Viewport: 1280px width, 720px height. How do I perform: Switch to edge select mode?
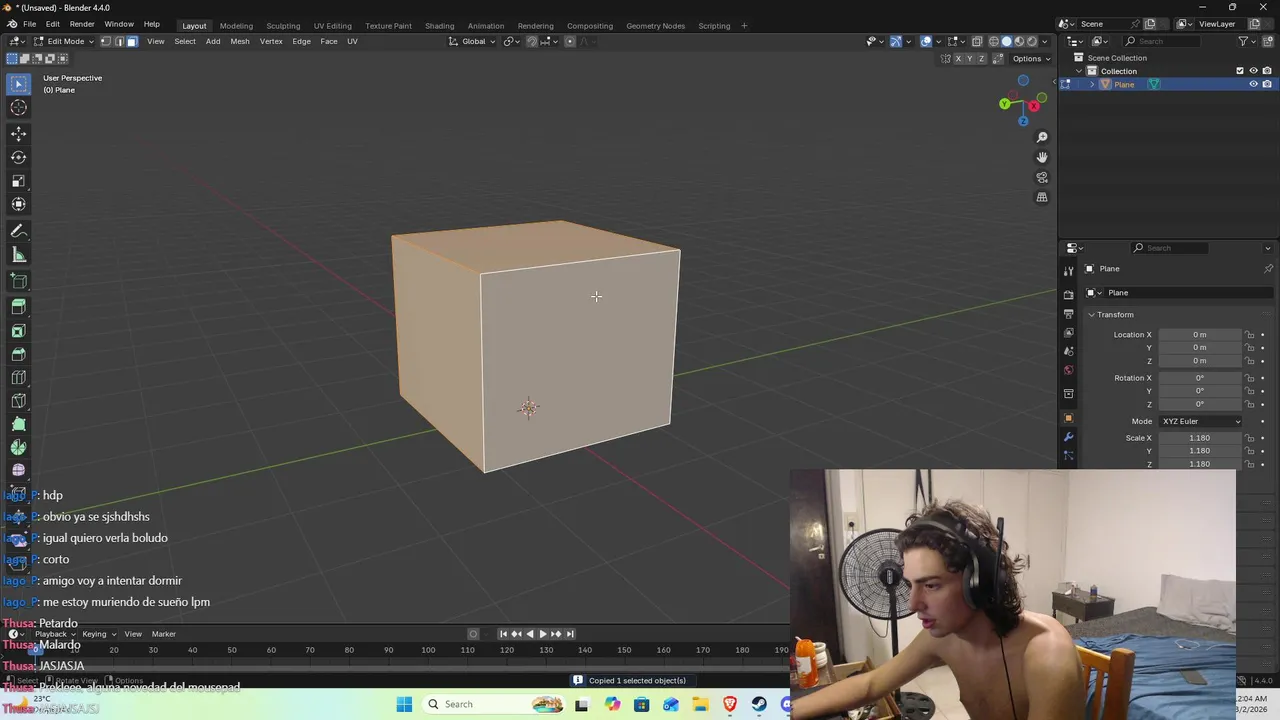[119, 41]
